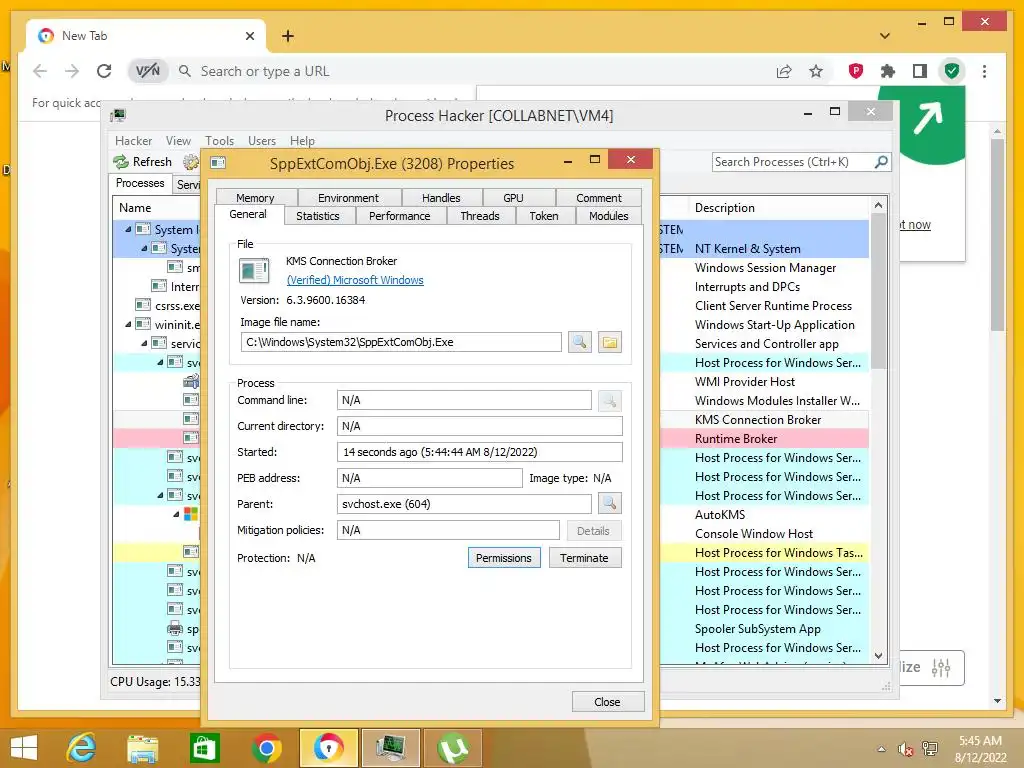The height and width of the screenshot is (768, 1024).
Task: Open Google Chrome from the taskbar
Action: coord(266,748)
